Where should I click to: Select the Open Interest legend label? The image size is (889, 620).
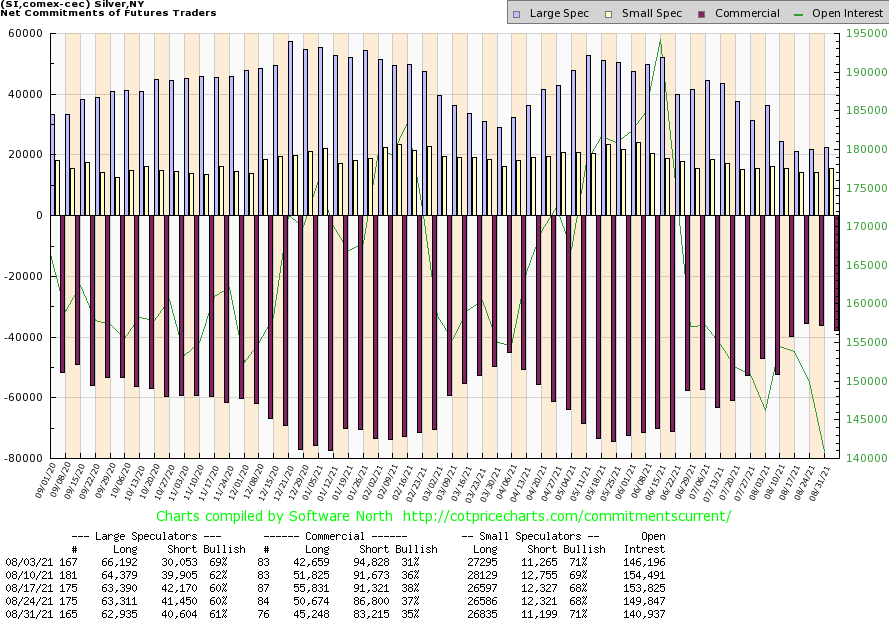[x=846, y=14]
